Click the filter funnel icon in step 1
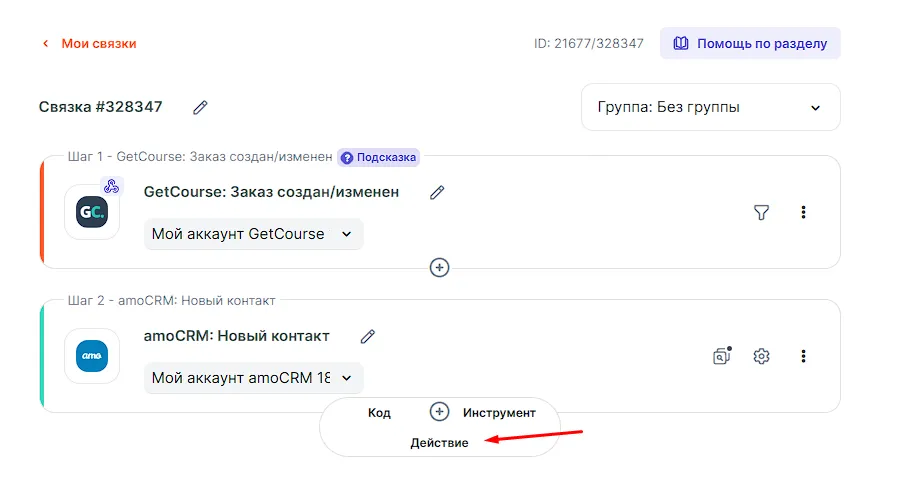The image size is (898, 489). [x=761, y=212]
